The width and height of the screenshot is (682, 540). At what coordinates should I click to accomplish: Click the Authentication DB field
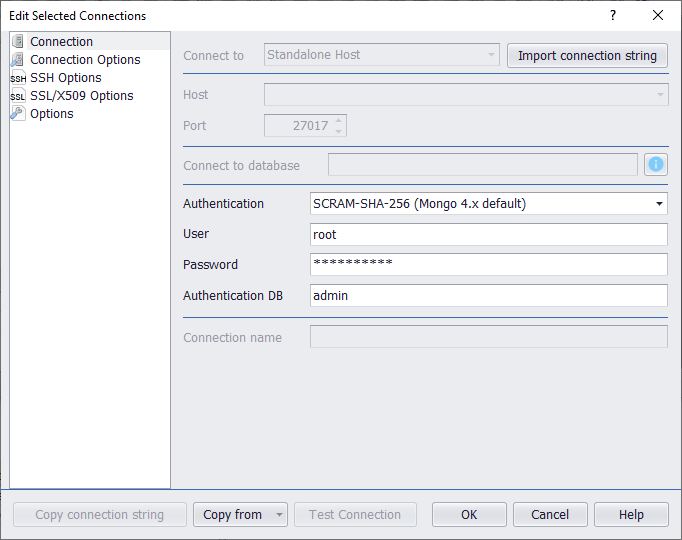pos(489,296)
